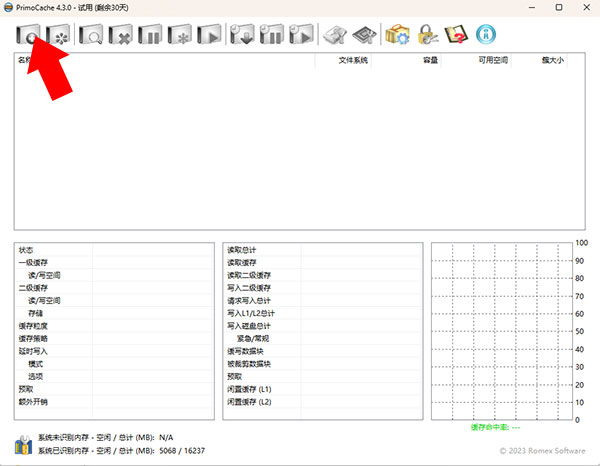The width and height of the screenshot is (600, 466).
Task: Select the 状态 row in the left panel
Action: (x=26, y=250)
